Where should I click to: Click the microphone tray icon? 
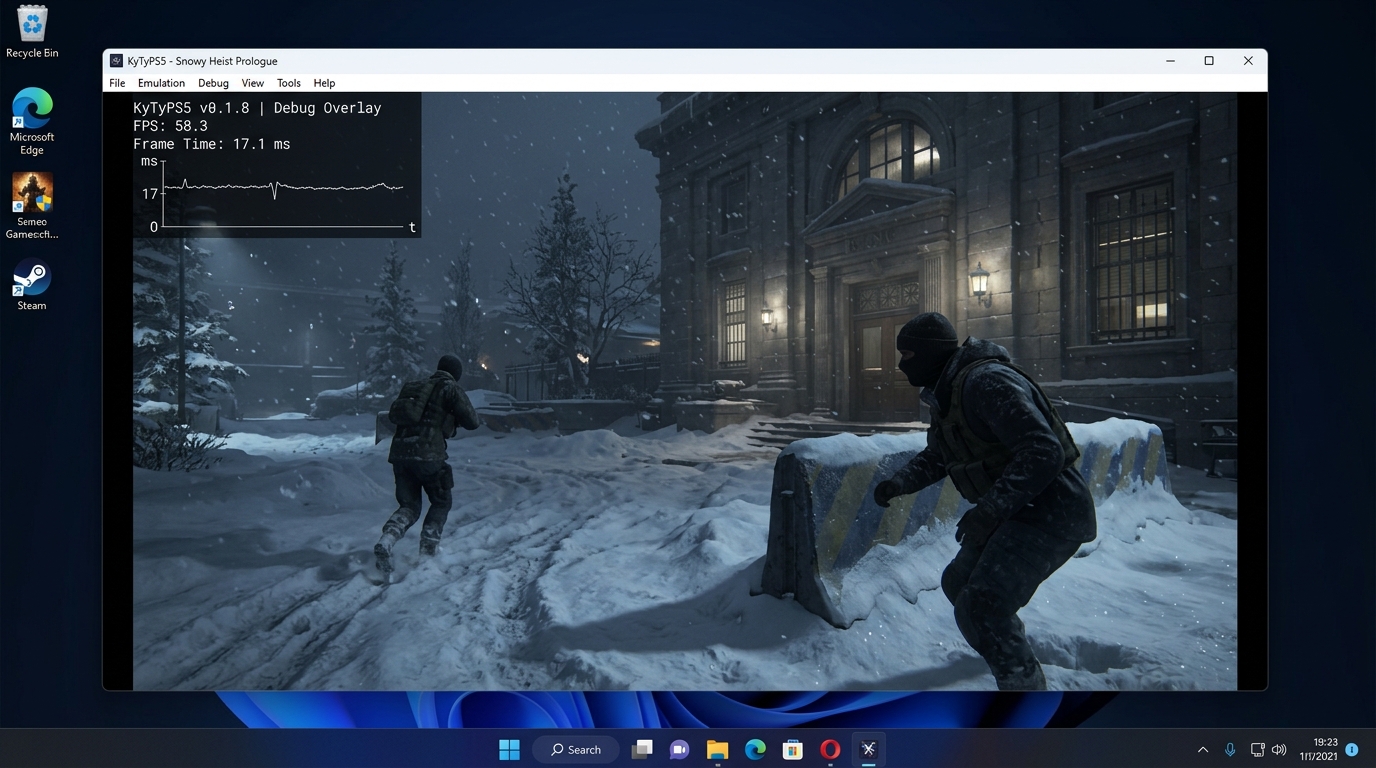tap(1230, 749)
